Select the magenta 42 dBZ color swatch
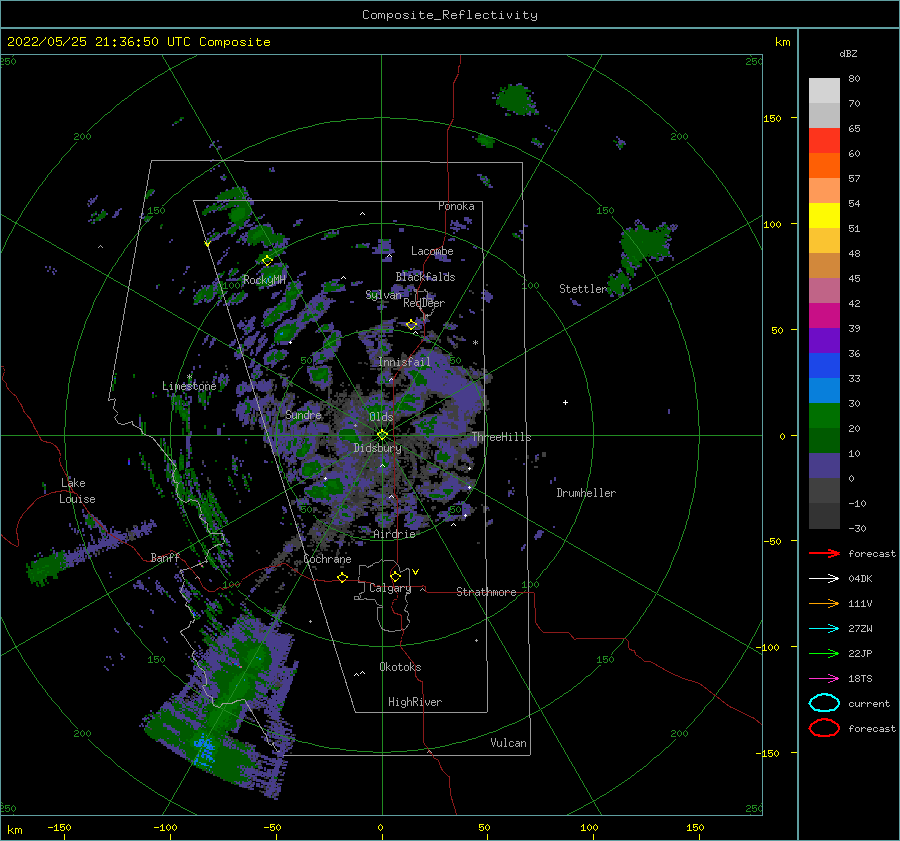The image size is (900, 841). coord(824,316)
